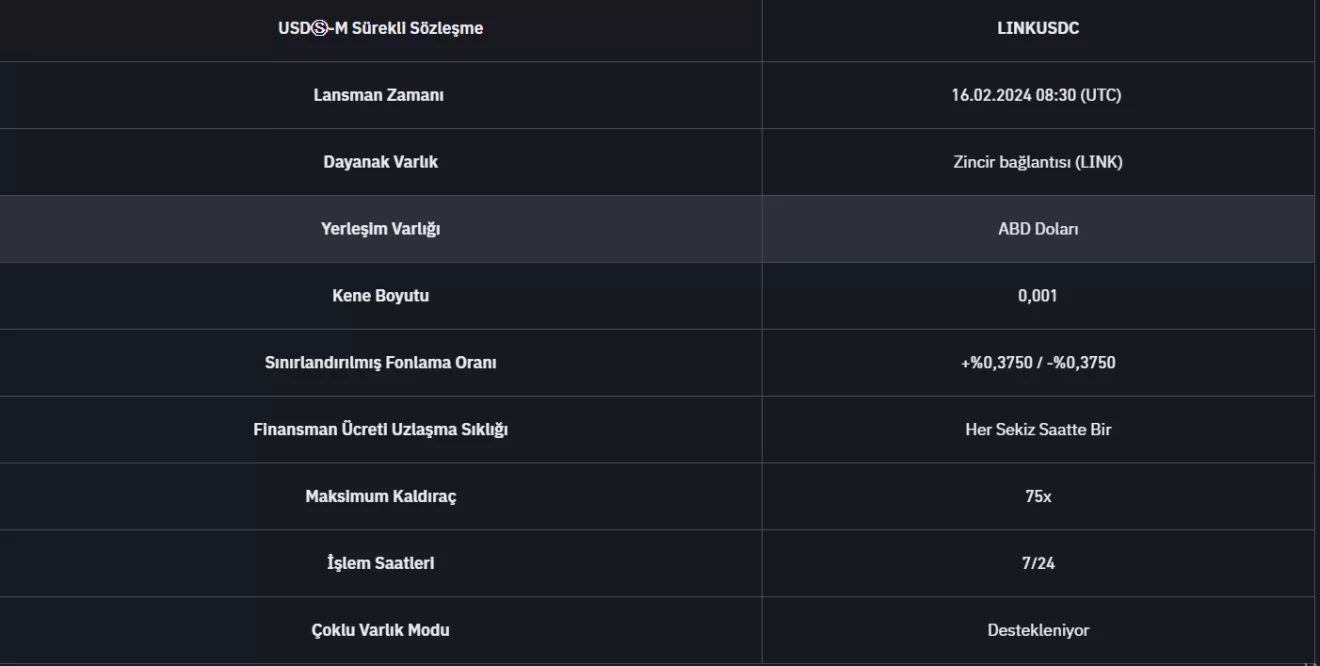Select the LINKUSDC contract cell

point(1038,28)
